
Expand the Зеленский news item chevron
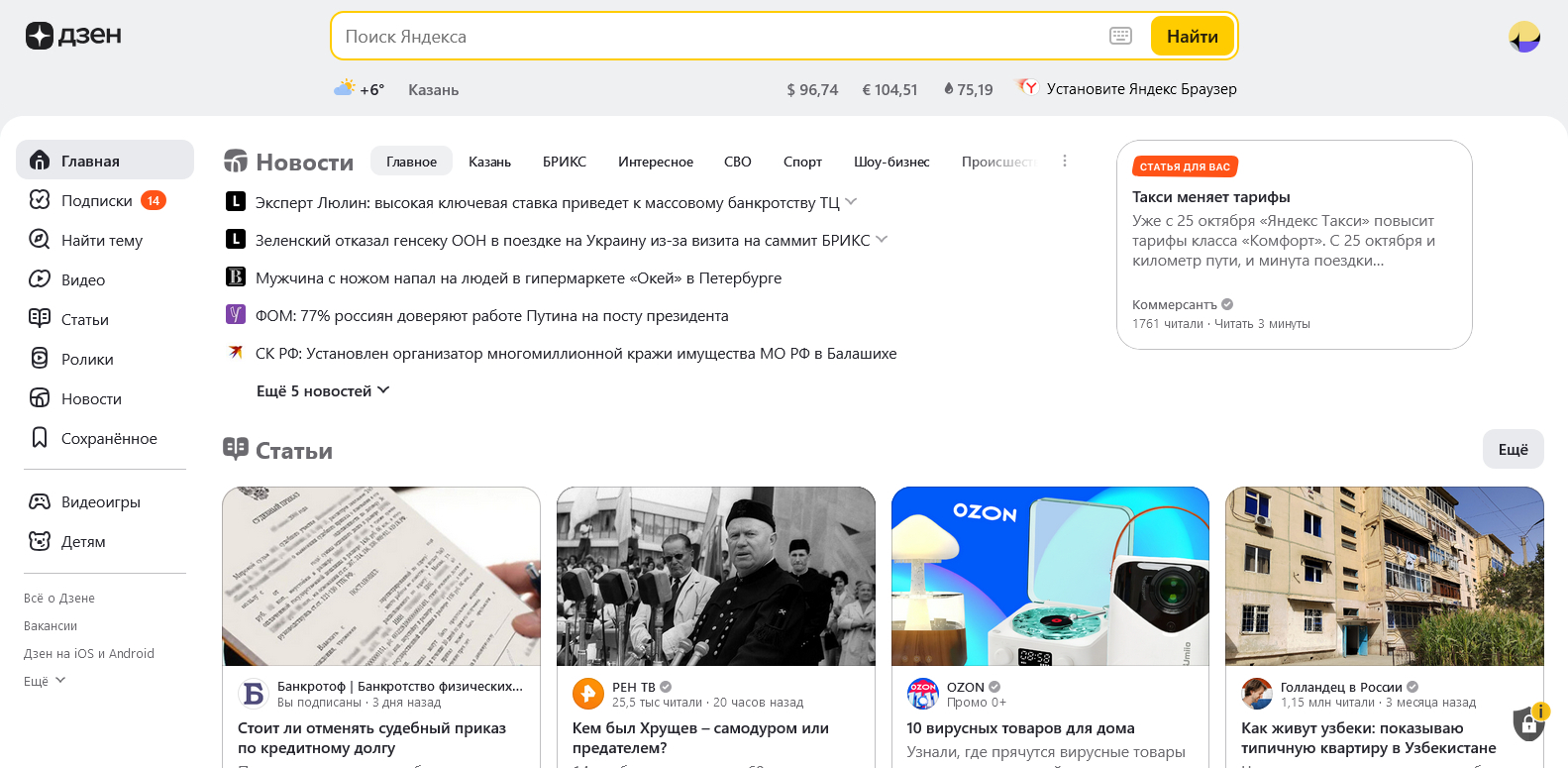[882, 239]
